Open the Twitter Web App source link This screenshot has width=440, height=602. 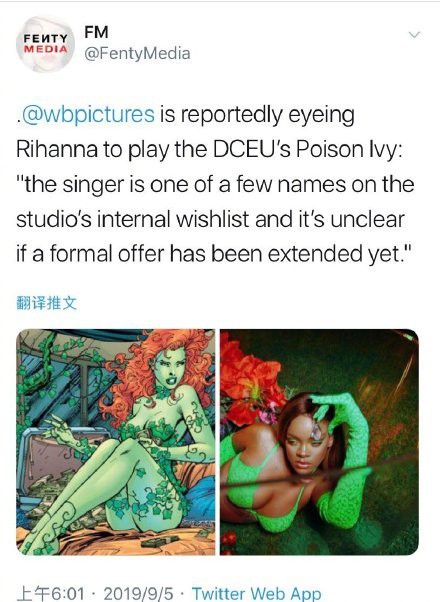pyautogui.click(x=256, y=594)
